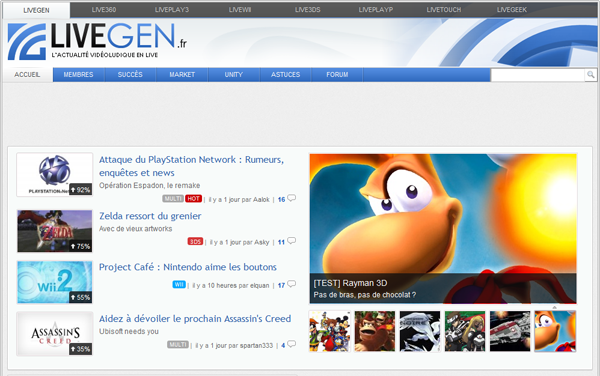Click the Assassin's Creed article thumbnail
600x376 pixels.
tap(55, 334)
